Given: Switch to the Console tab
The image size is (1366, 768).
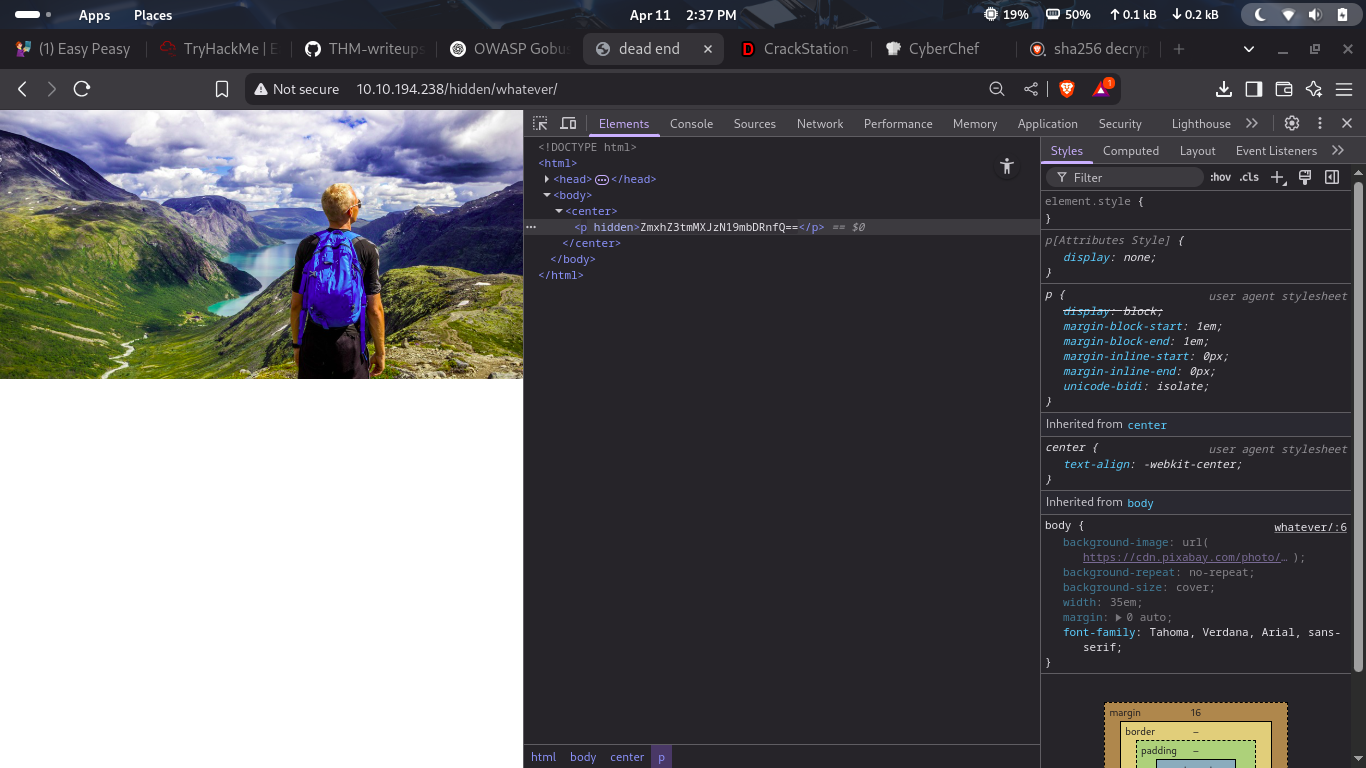Looking at the screenshot, I should click(691, 124).
